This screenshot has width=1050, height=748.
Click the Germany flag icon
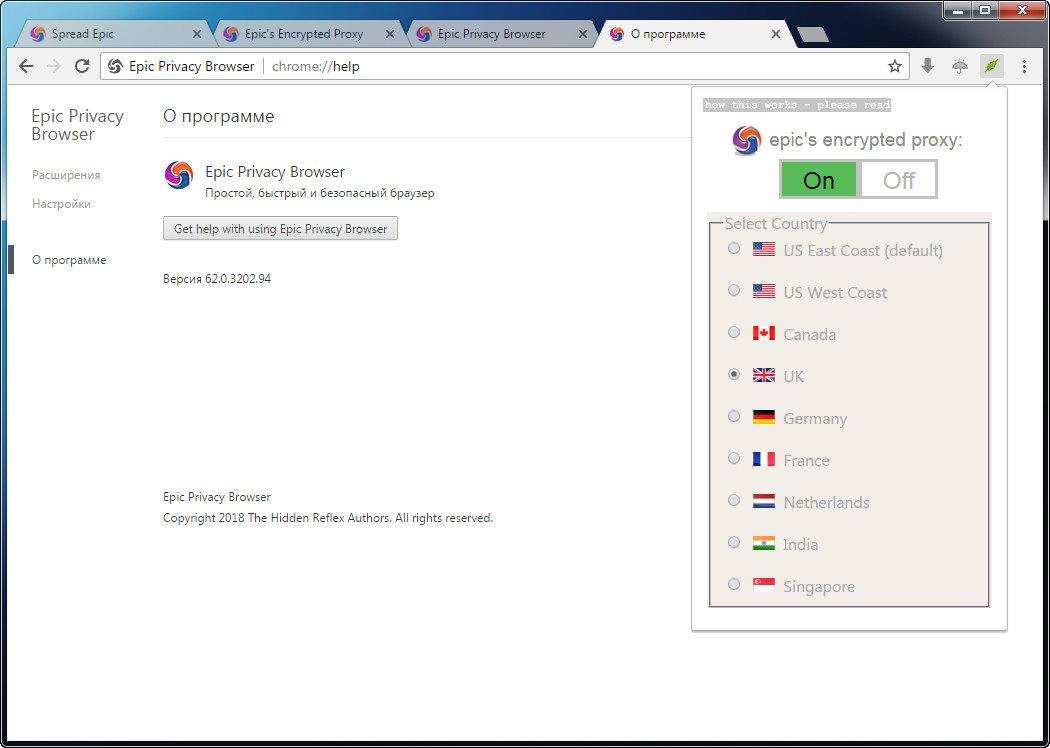pyautogui.click(x=763, y=417)
